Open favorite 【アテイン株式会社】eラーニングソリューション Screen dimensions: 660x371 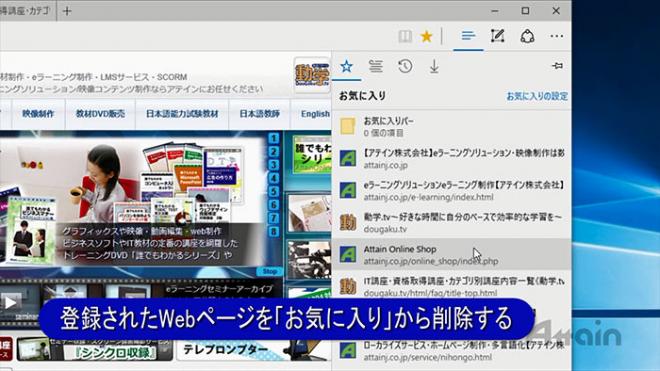coord(451,158)
